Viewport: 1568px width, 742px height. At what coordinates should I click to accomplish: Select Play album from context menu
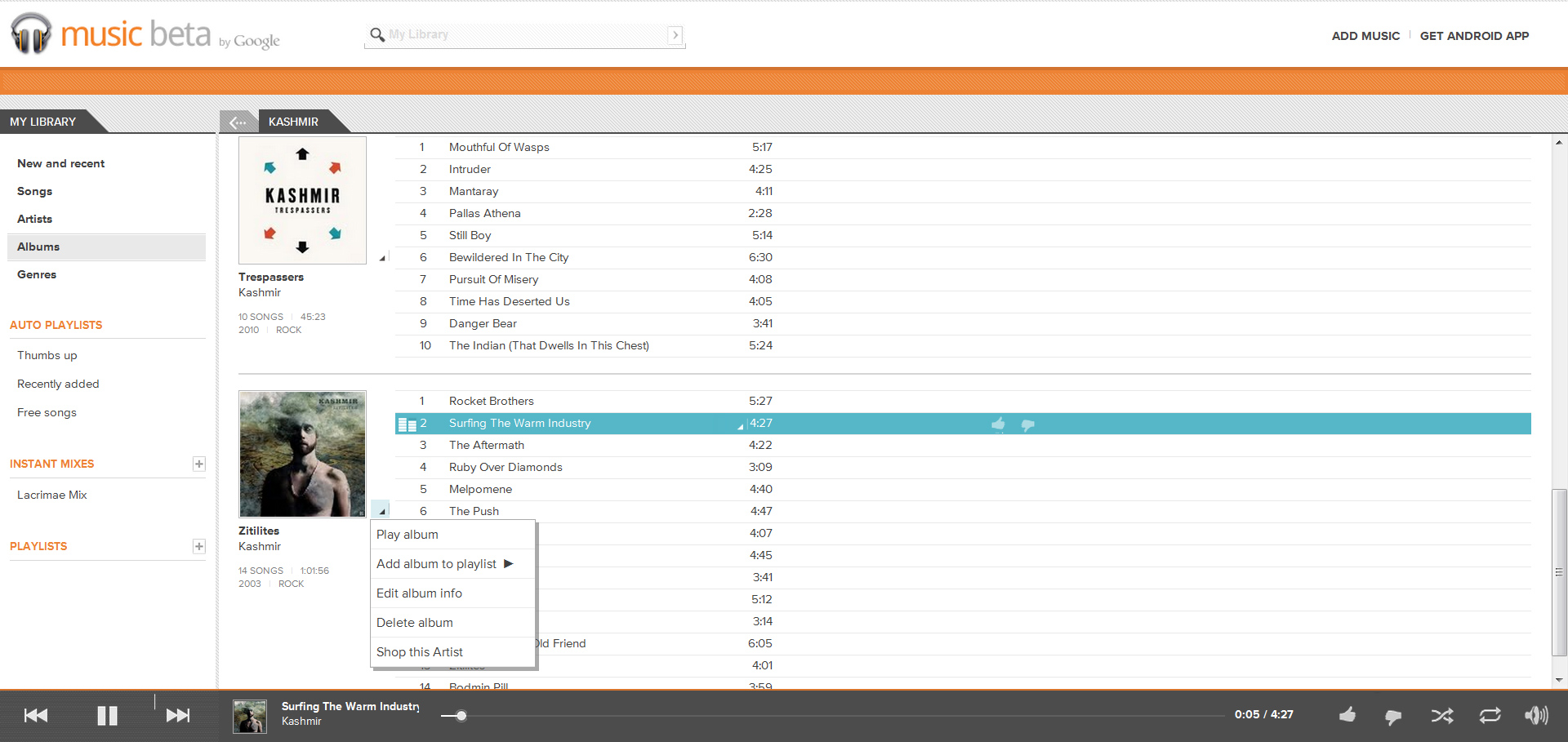[x=408, y=535]
